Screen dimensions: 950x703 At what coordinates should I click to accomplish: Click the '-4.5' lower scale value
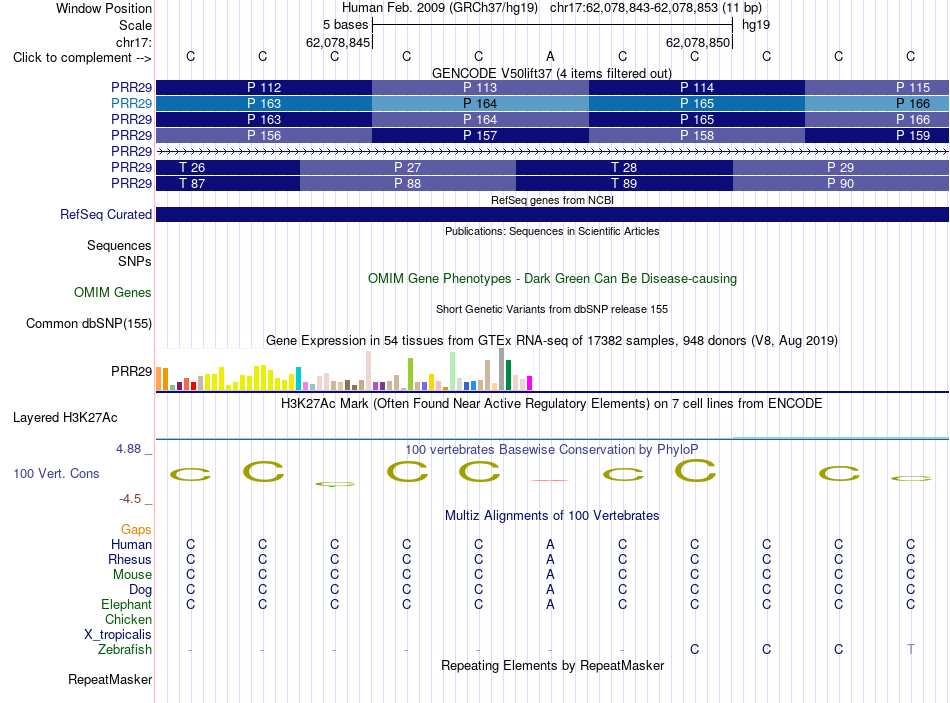point(130,499)
